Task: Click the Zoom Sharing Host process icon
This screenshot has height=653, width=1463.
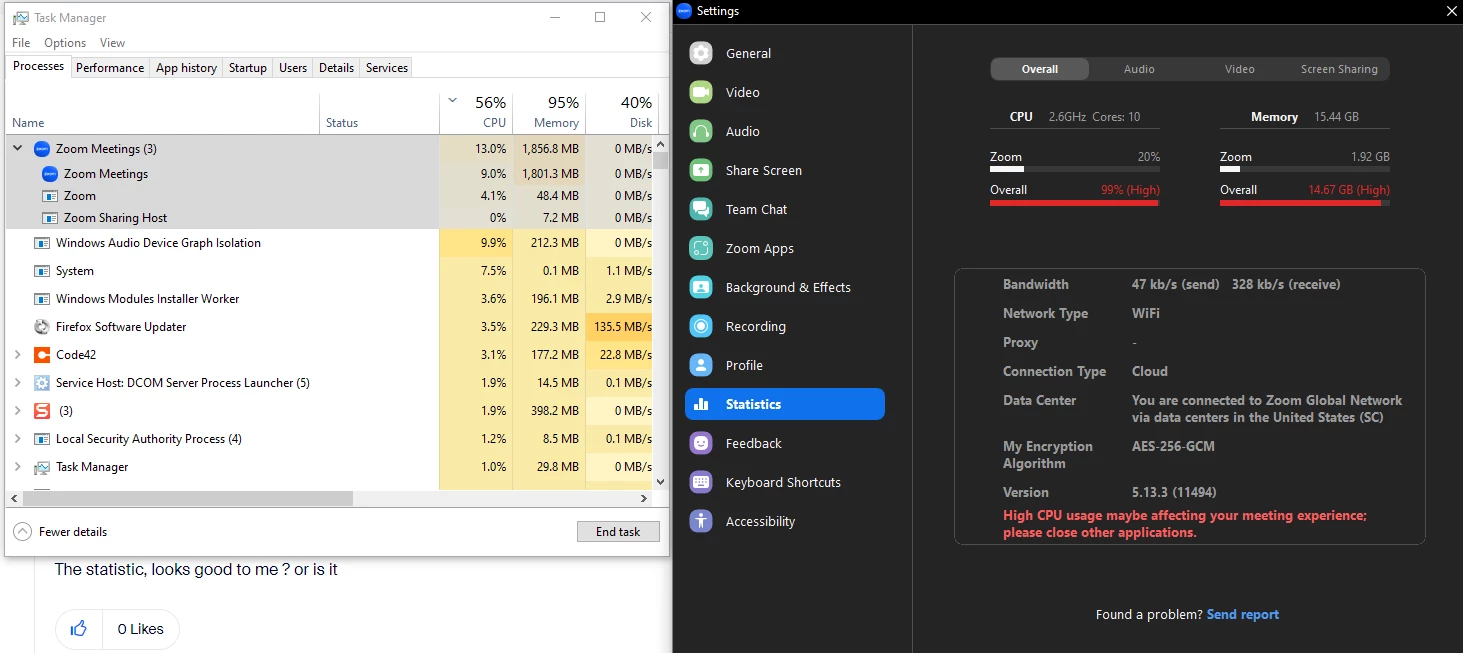Action: pos(50,218)
